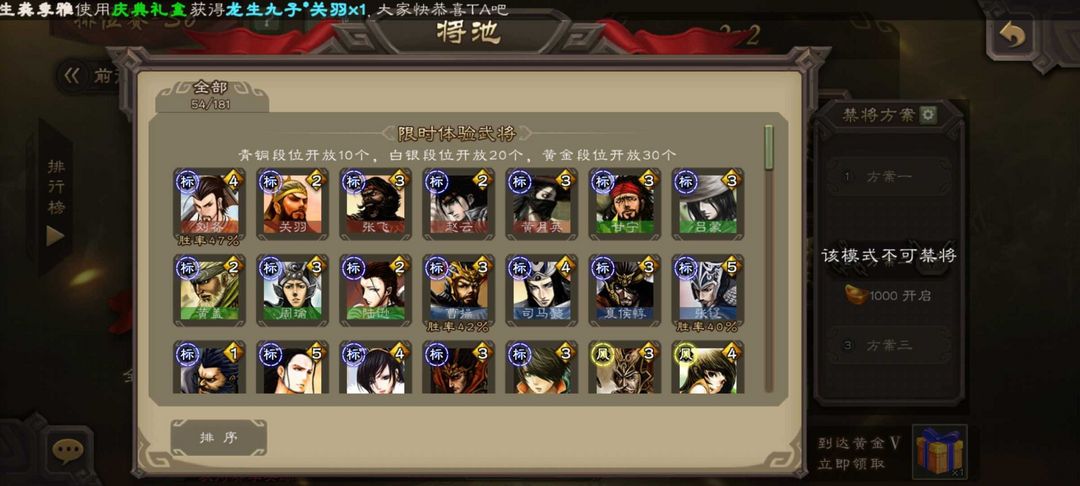Viewport: 1080px width, 486px height.
Task: Select the 曹操 hero card
Action: (458, 290)
